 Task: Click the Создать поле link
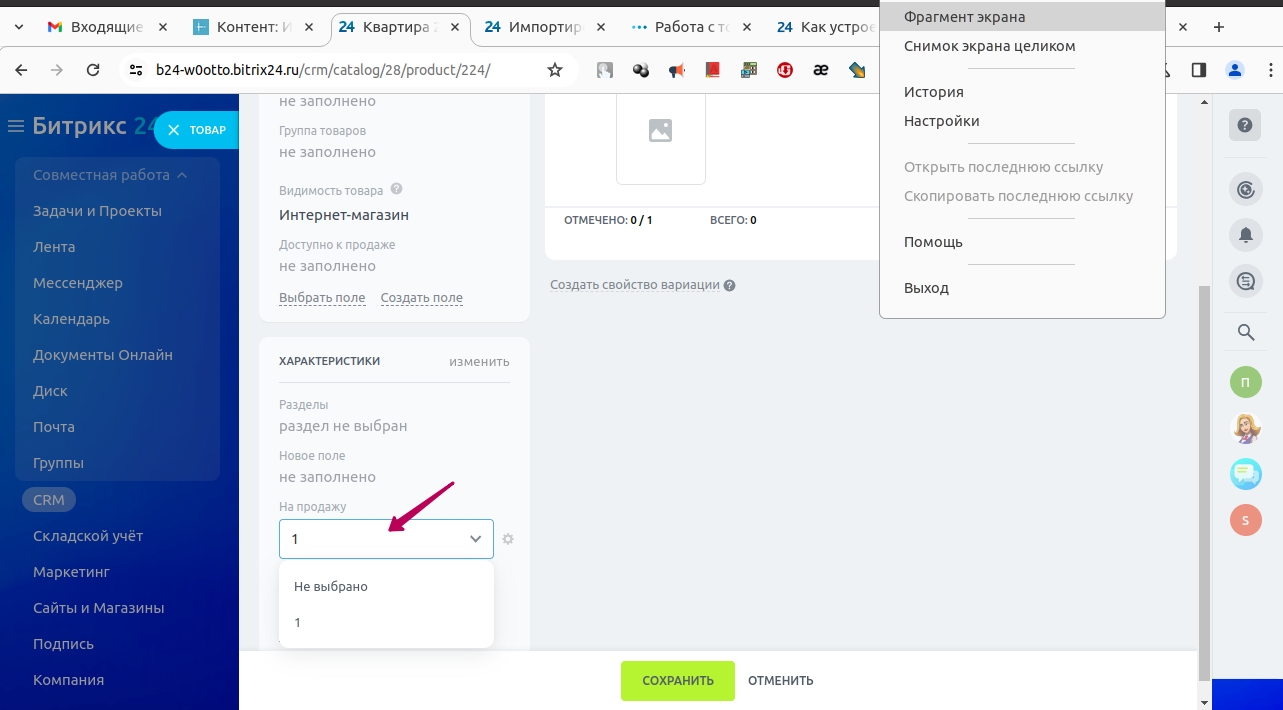421,298
